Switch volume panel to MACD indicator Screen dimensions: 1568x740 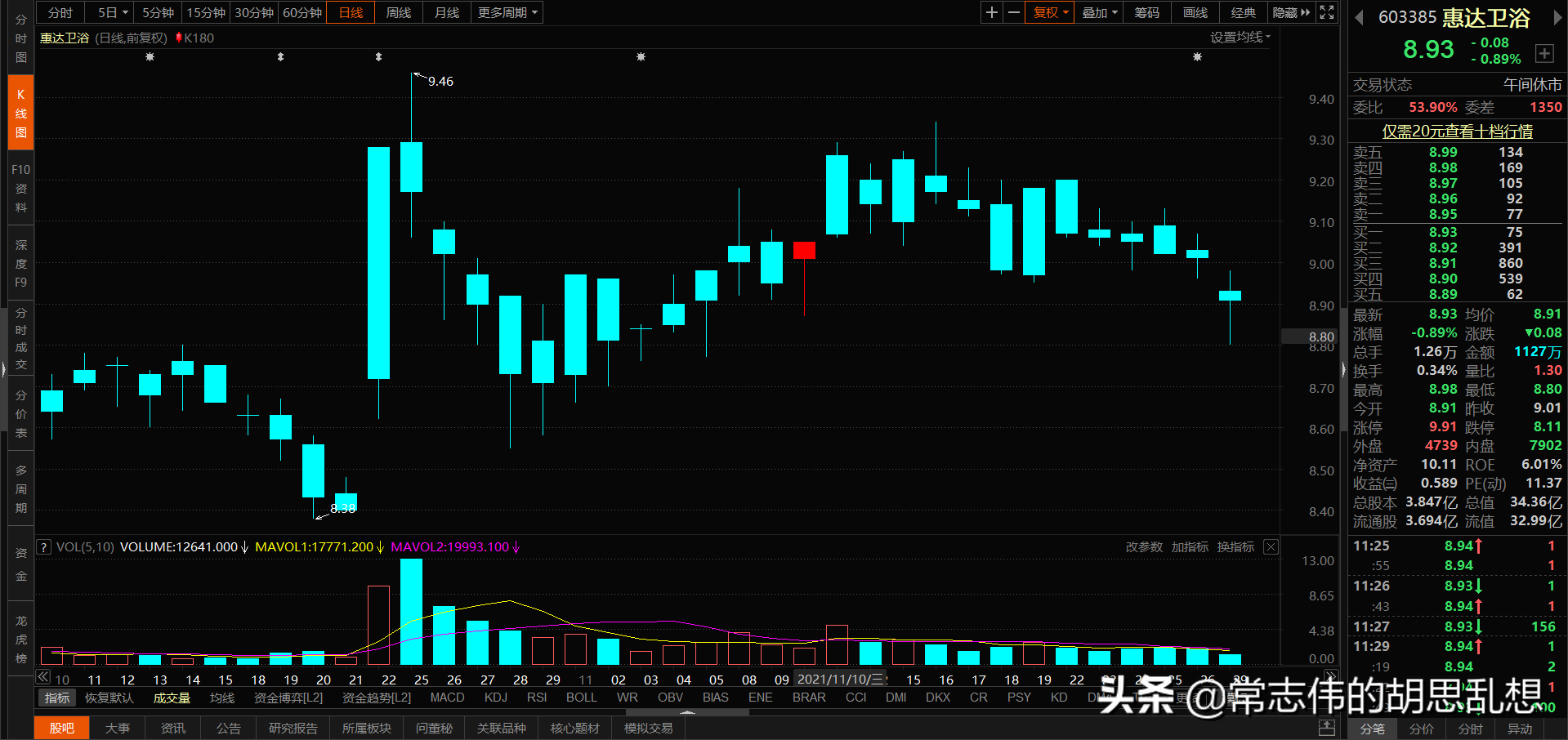tap(447, 697)
